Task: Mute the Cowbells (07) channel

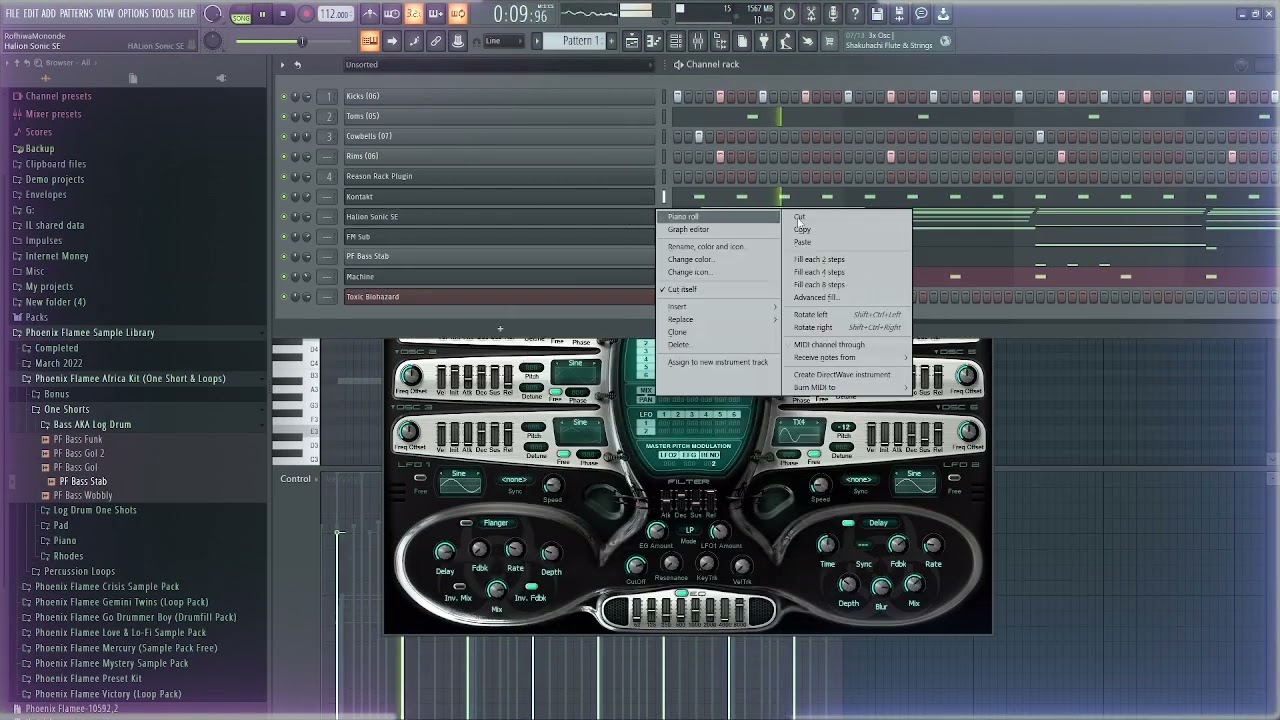Action: pyautogui.click(x=284, y=137)
